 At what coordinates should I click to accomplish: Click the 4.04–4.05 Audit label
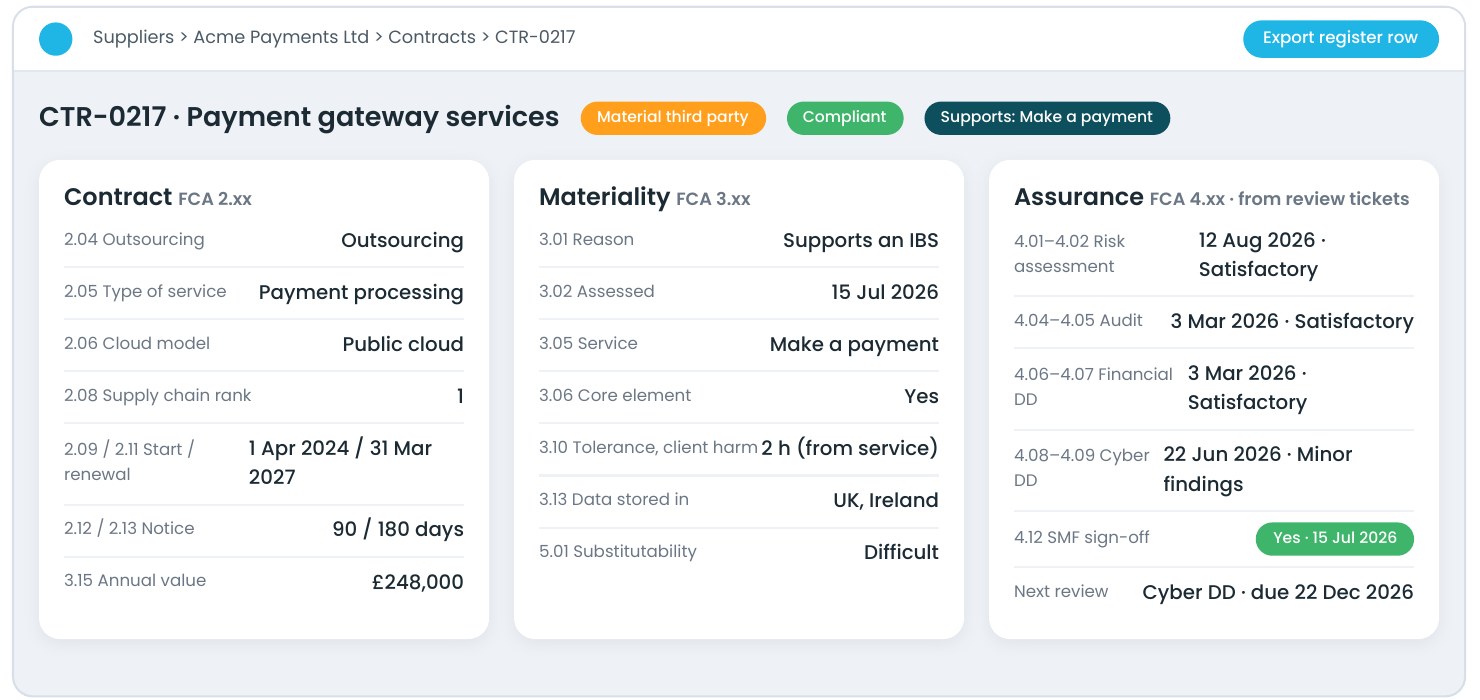tap(1079, 321)
